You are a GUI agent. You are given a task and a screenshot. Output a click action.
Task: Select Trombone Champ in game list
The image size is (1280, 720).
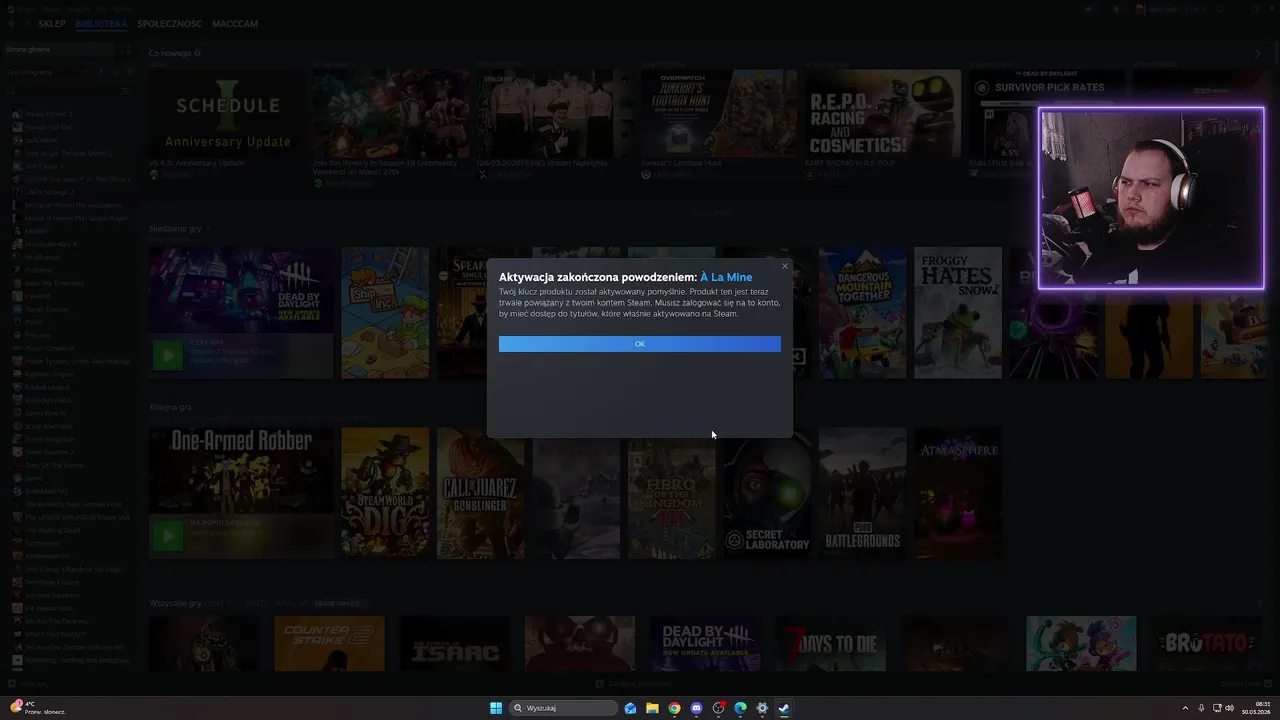pos(52,582)
